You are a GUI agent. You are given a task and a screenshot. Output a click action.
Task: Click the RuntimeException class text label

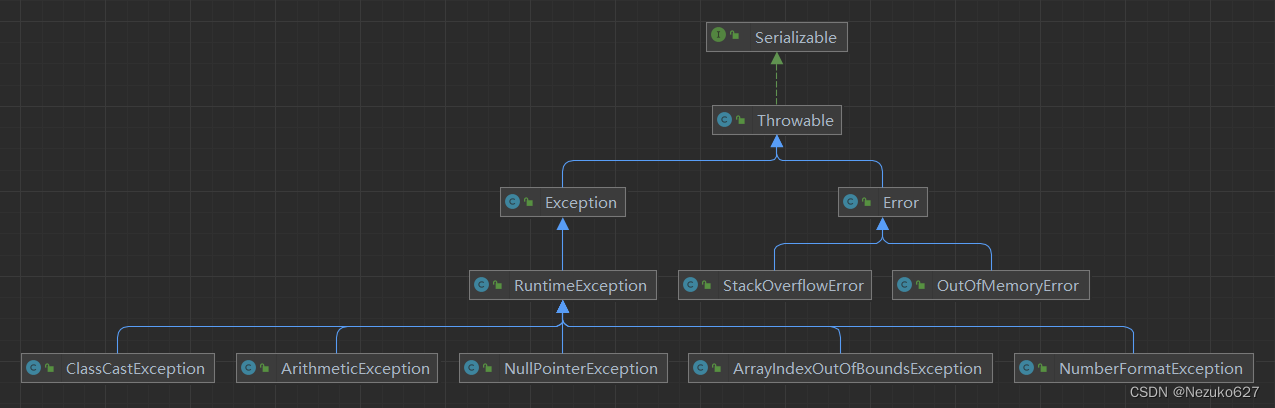pos(581,286)
